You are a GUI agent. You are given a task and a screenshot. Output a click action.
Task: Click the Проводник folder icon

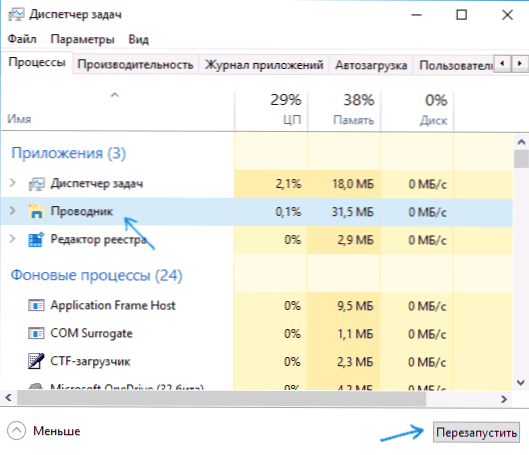(x=36, y=211)
